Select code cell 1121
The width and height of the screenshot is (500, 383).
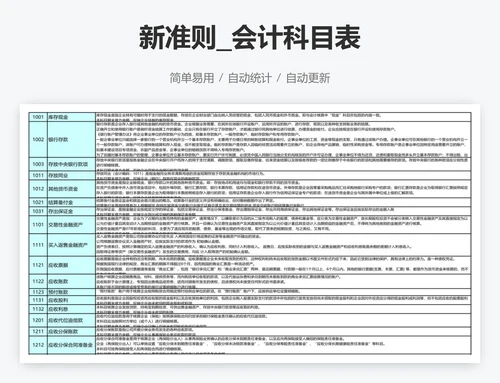coord(38,265)
